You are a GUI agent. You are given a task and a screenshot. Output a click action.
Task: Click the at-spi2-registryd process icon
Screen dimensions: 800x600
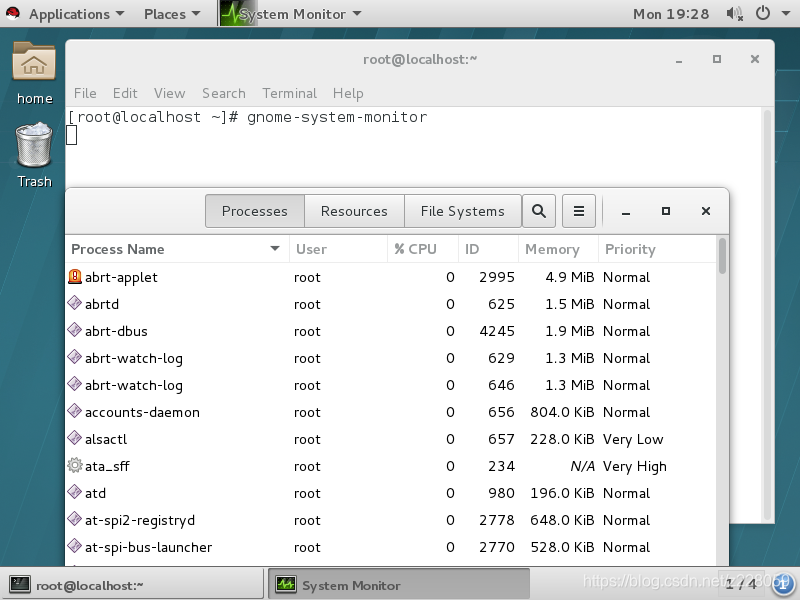click(x=74, y=519)
